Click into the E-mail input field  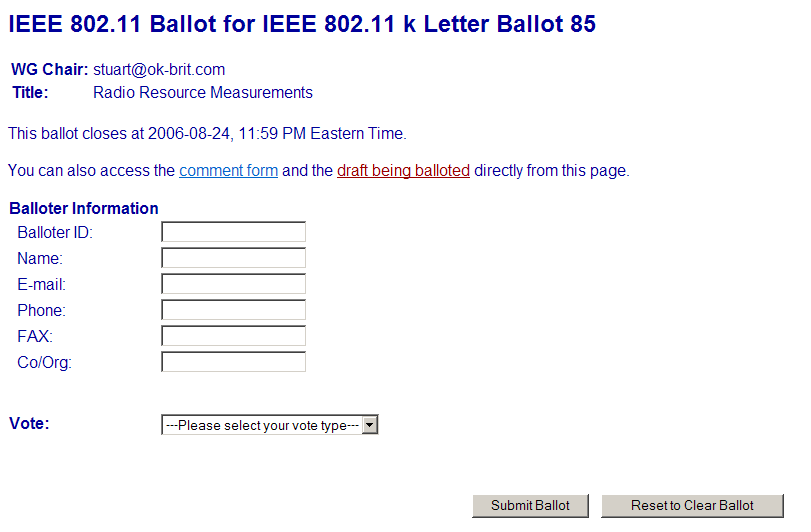coord(233,284)
